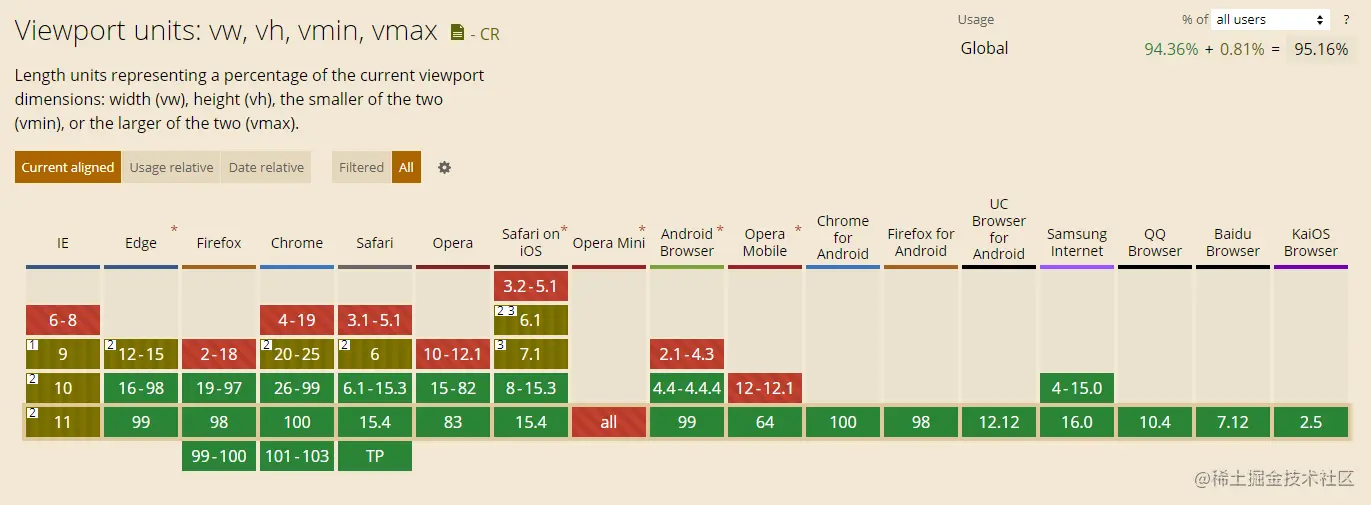1371x505 pixels.
Task: Expand Firefox 99-100 future versions cell
Action: [219, 456]
